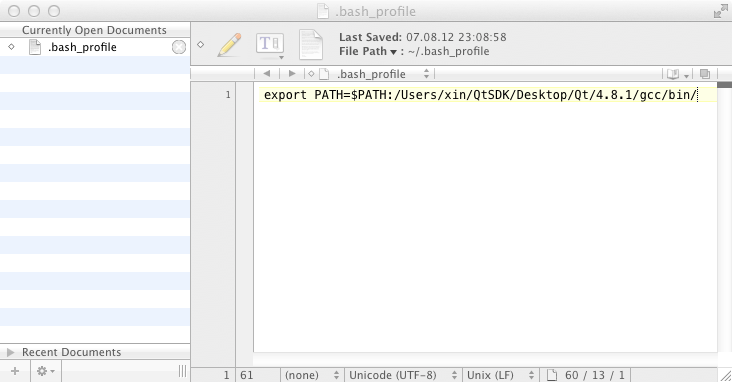Screen dimensions: 732x382
Task: Open the File Path dropdown arrow
Action: click(393, 52)
